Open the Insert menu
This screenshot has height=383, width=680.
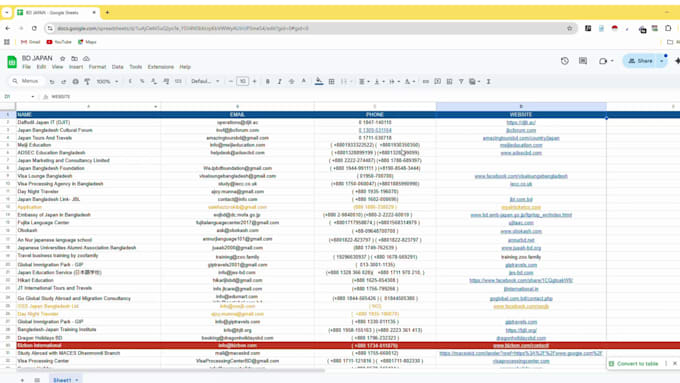click(x=76, y=67)
